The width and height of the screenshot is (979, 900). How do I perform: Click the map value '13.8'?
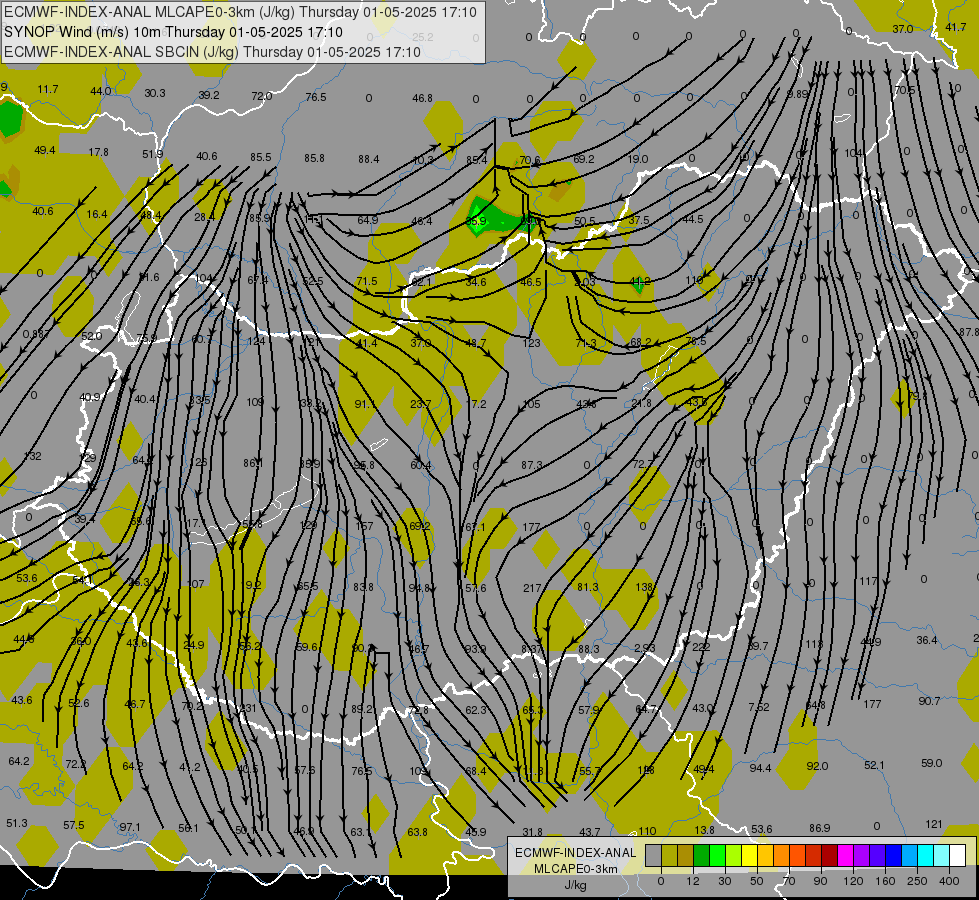point(704,830)
